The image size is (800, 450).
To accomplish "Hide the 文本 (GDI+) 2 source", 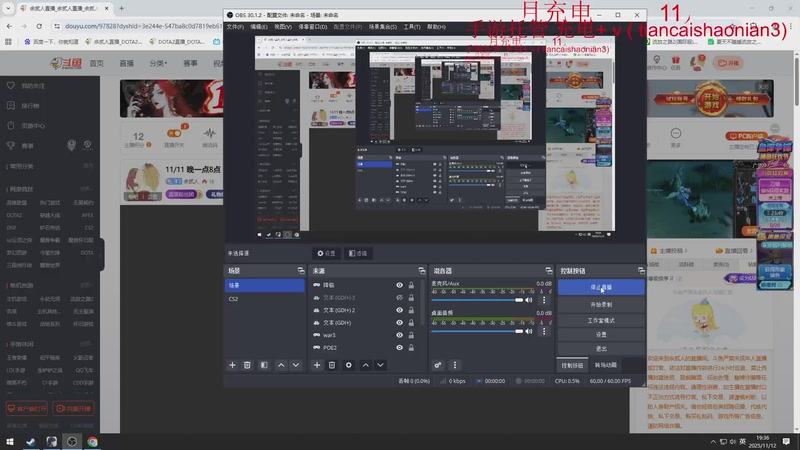I will click(399, 310).
